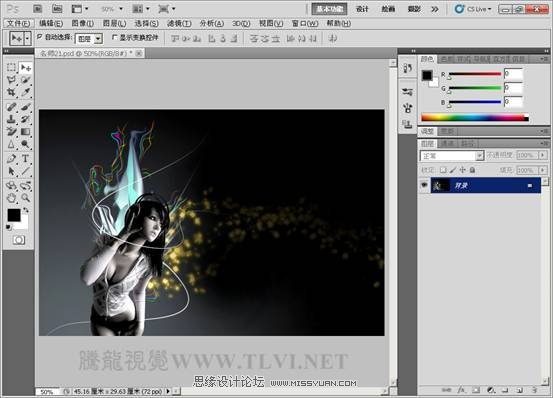Swap foreground and background colors
Image resolution: width=553 pixels, height=398 pixels.
(x=26, y=210)
